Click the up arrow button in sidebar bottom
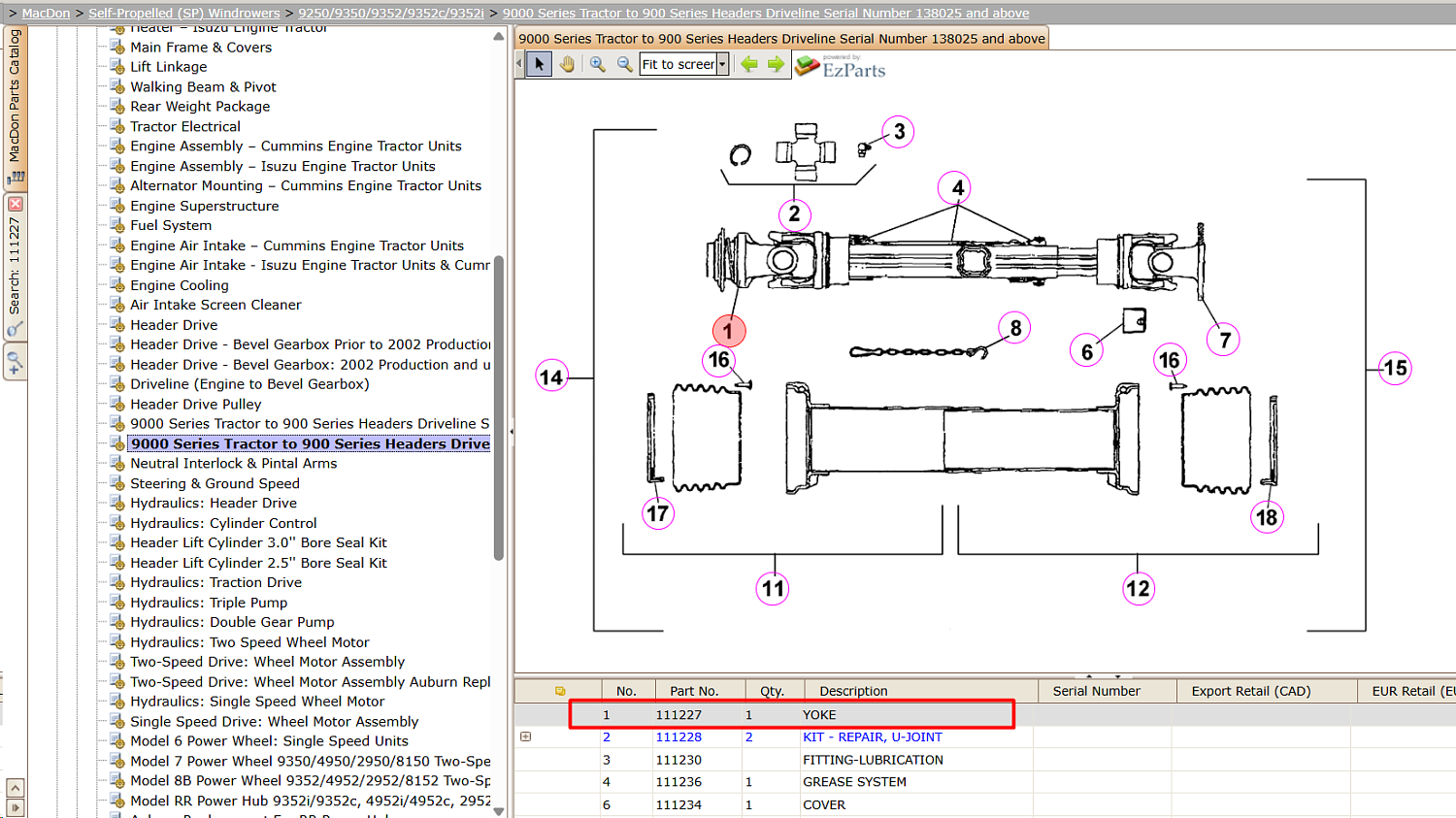 coord(15,788)
